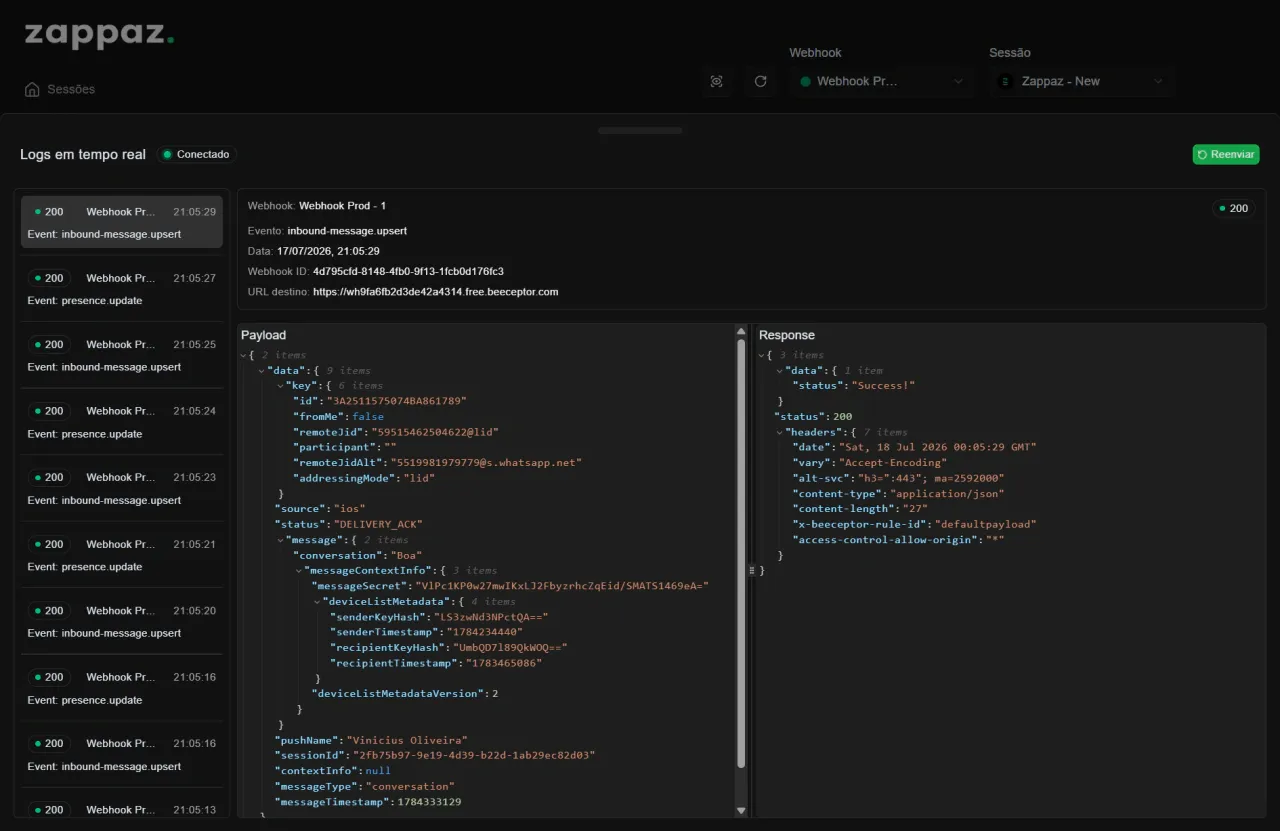Click the "messageTimestamp" value 1784333129
The width and height of the screenshot is (1280, 831).
click(429, 802)
